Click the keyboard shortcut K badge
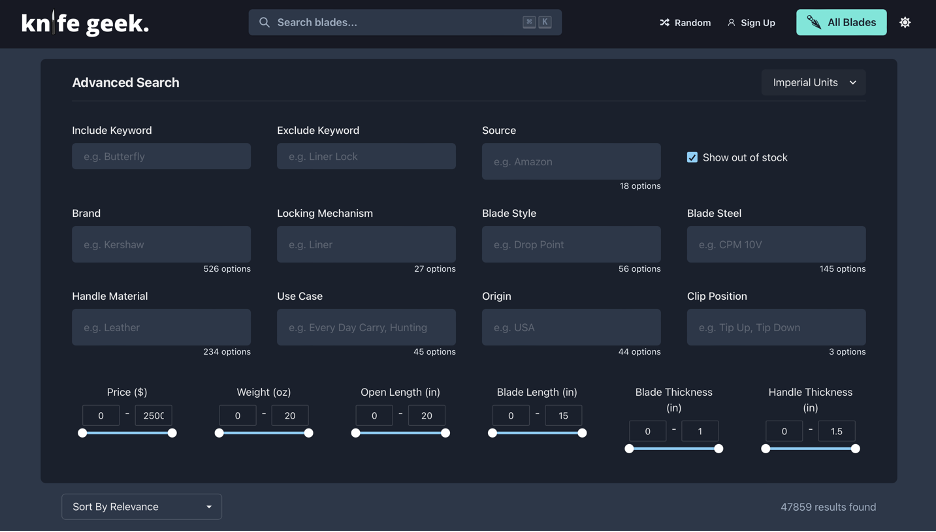The width and height of the screenshot is (936, 532). click(x=545, y=22)
